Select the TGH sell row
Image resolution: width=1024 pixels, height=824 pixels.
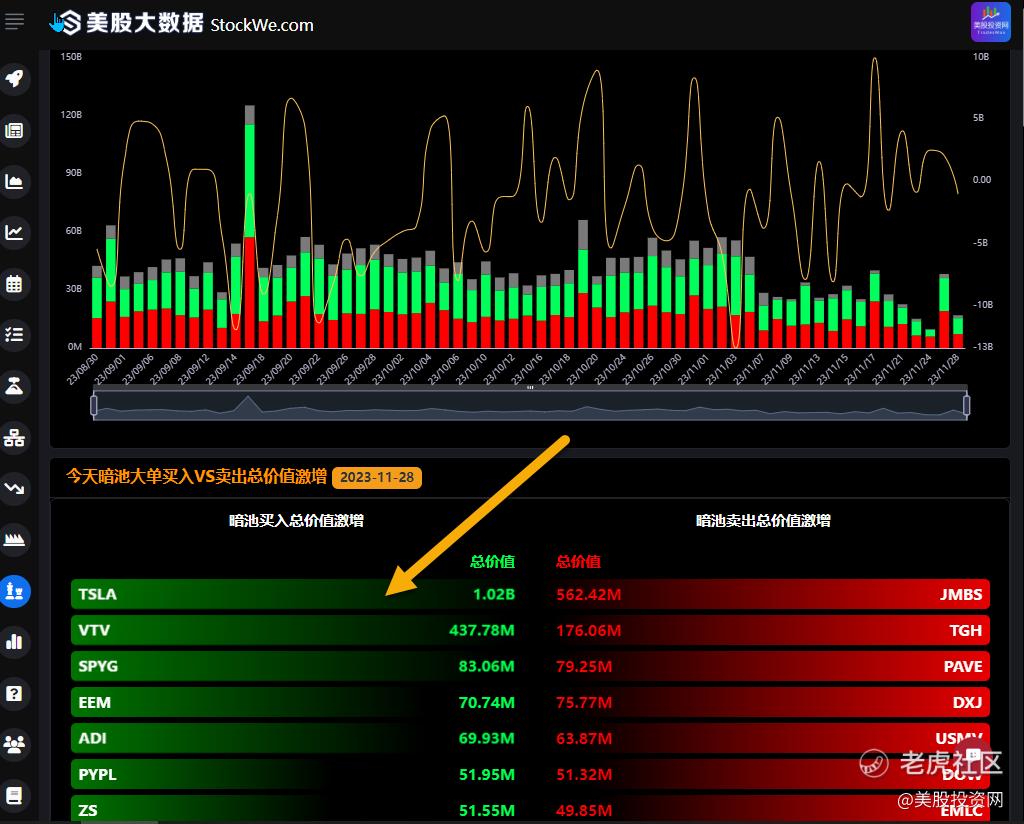pos(771,630)
